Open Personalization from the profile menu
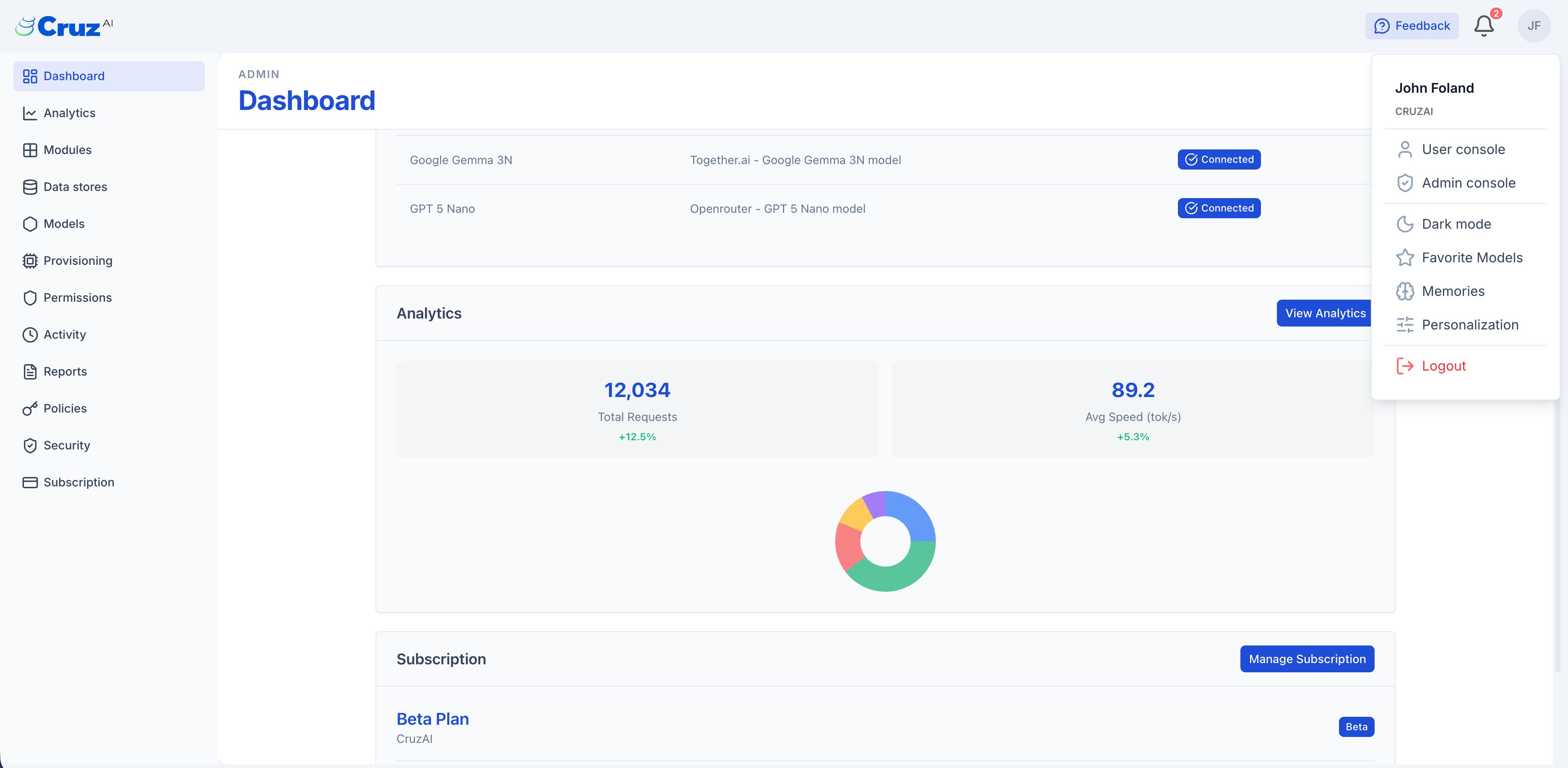This screenshot has width=1568, height=768. click(1470, 325)
